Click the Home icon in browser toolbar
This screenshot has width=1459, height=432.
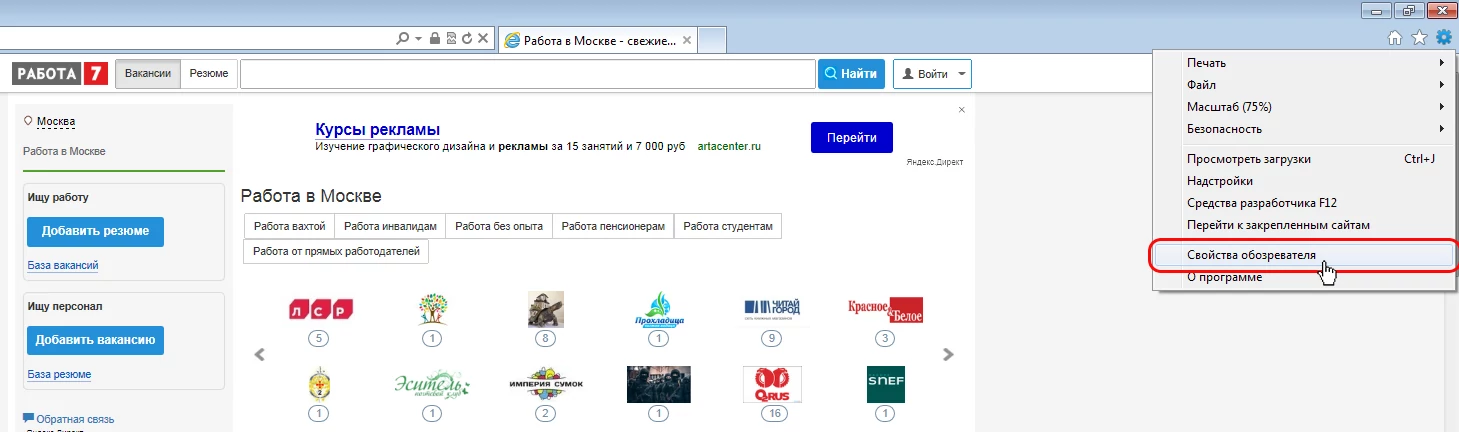tap(1395, 39)
